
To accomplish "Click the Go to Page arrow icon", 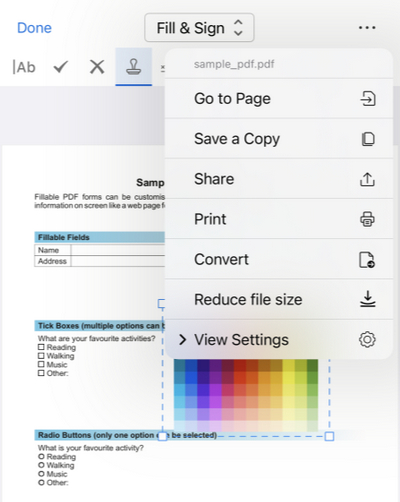I will point(368,99).
